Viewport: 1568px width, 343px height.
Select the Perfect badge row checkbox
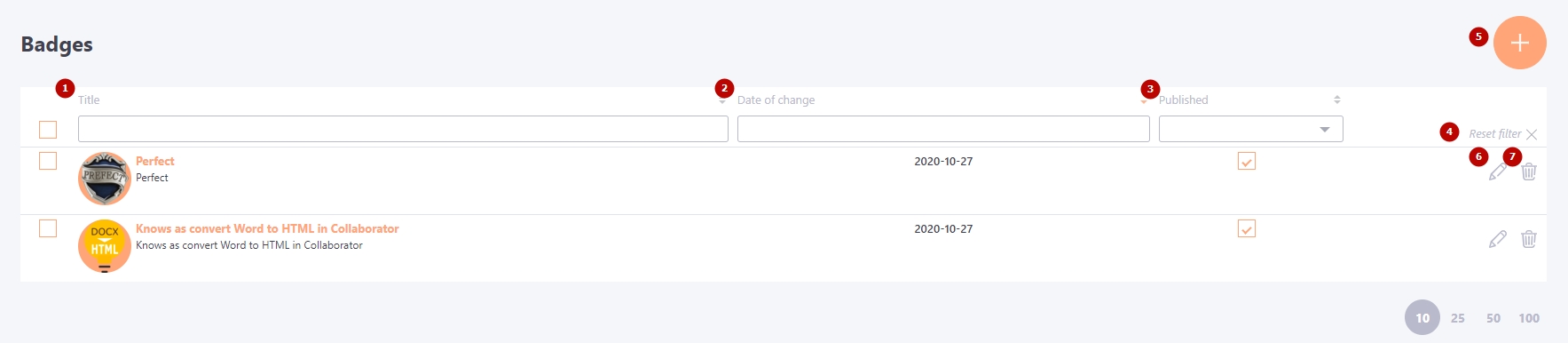point(48,161)
